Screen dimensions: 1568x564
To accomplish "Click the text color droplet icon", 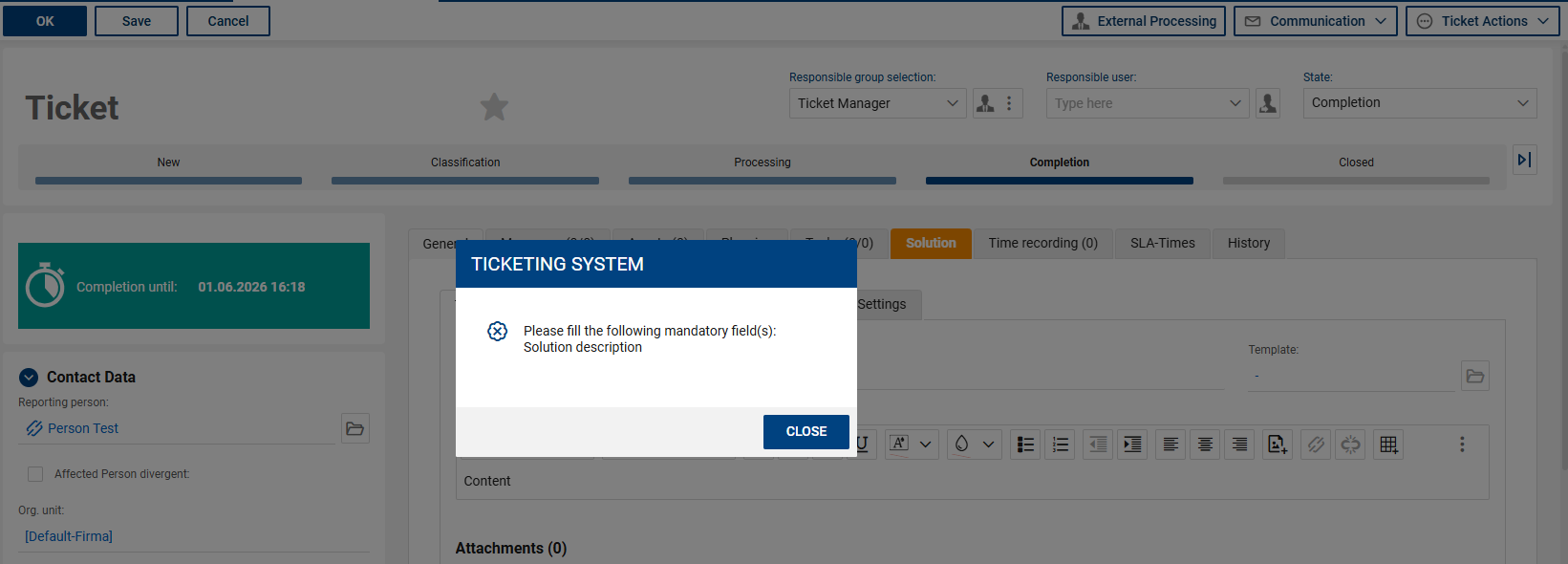I will pos(962,444).
